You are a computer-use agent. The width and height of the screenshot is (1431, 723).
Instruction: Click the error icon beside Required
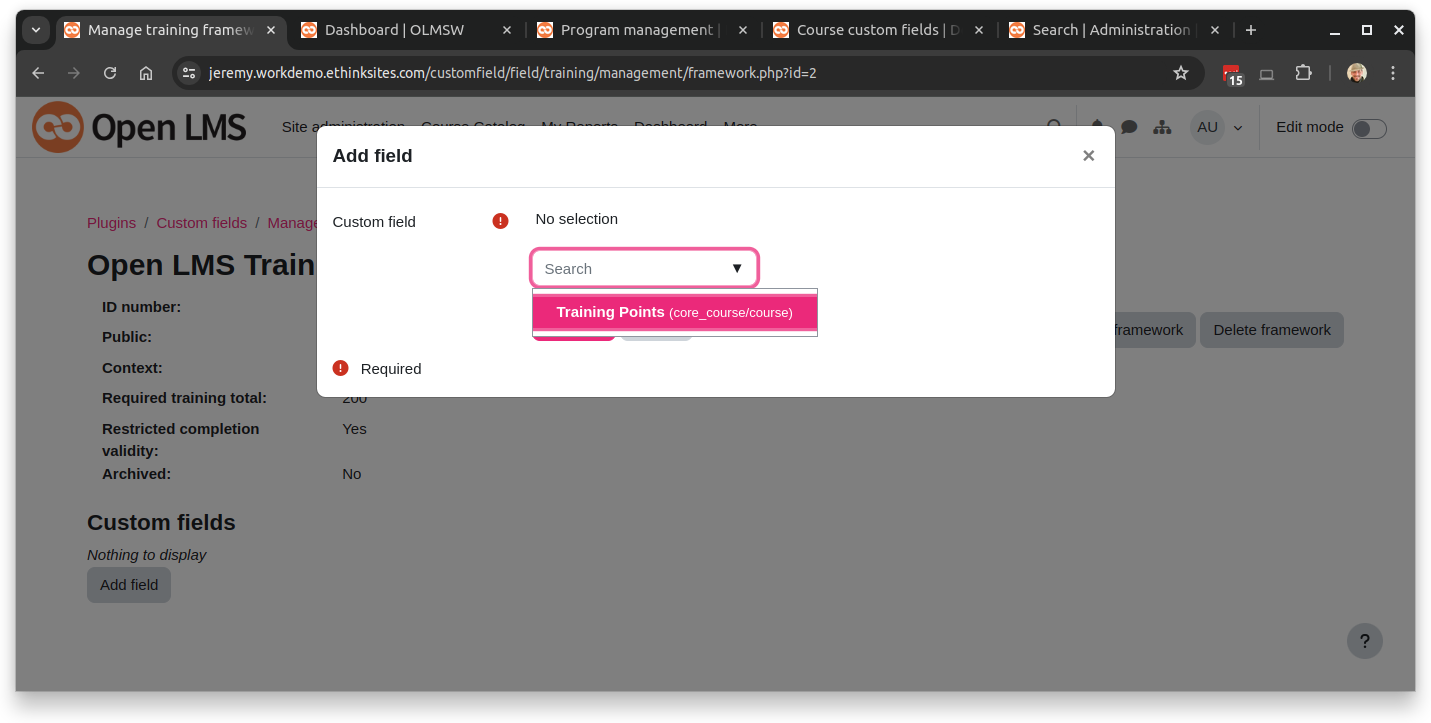point(340,368)
